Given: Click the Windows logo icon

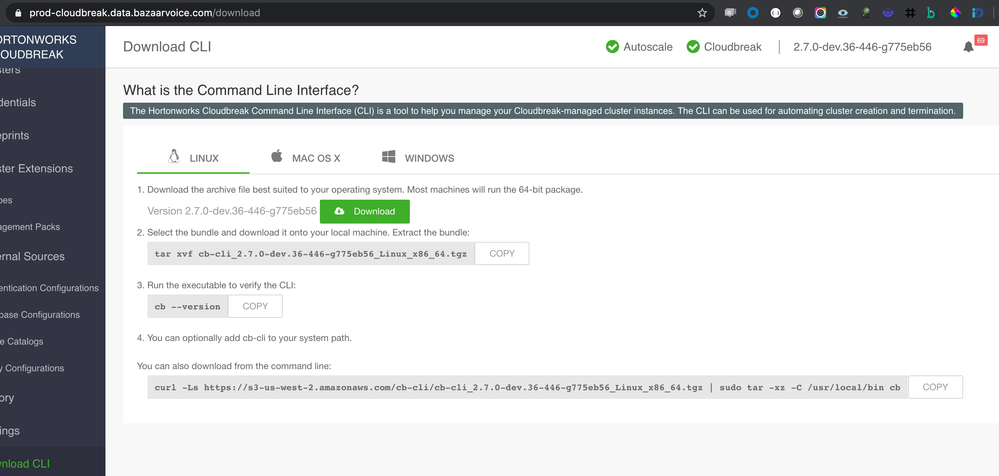Looking at the screenshot, I should coord(389,157).
